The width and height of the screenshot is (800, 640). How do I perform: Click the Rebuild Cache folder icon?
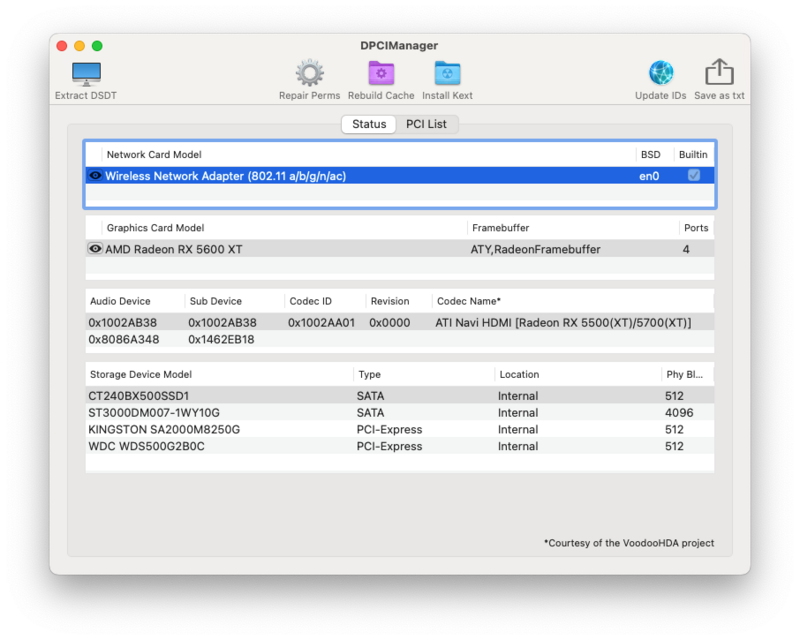pos(381,73)
